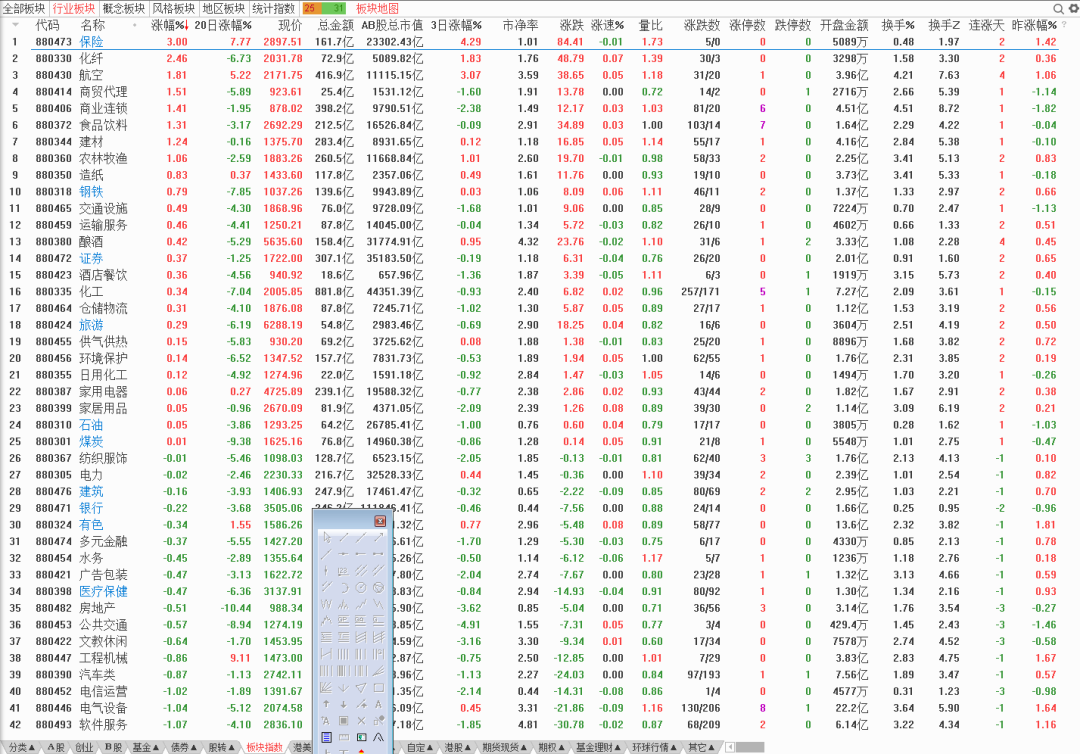1080x754 pixels.
Task: Open the 股转 bottom tab menu
Action: [x=221, y=747]
